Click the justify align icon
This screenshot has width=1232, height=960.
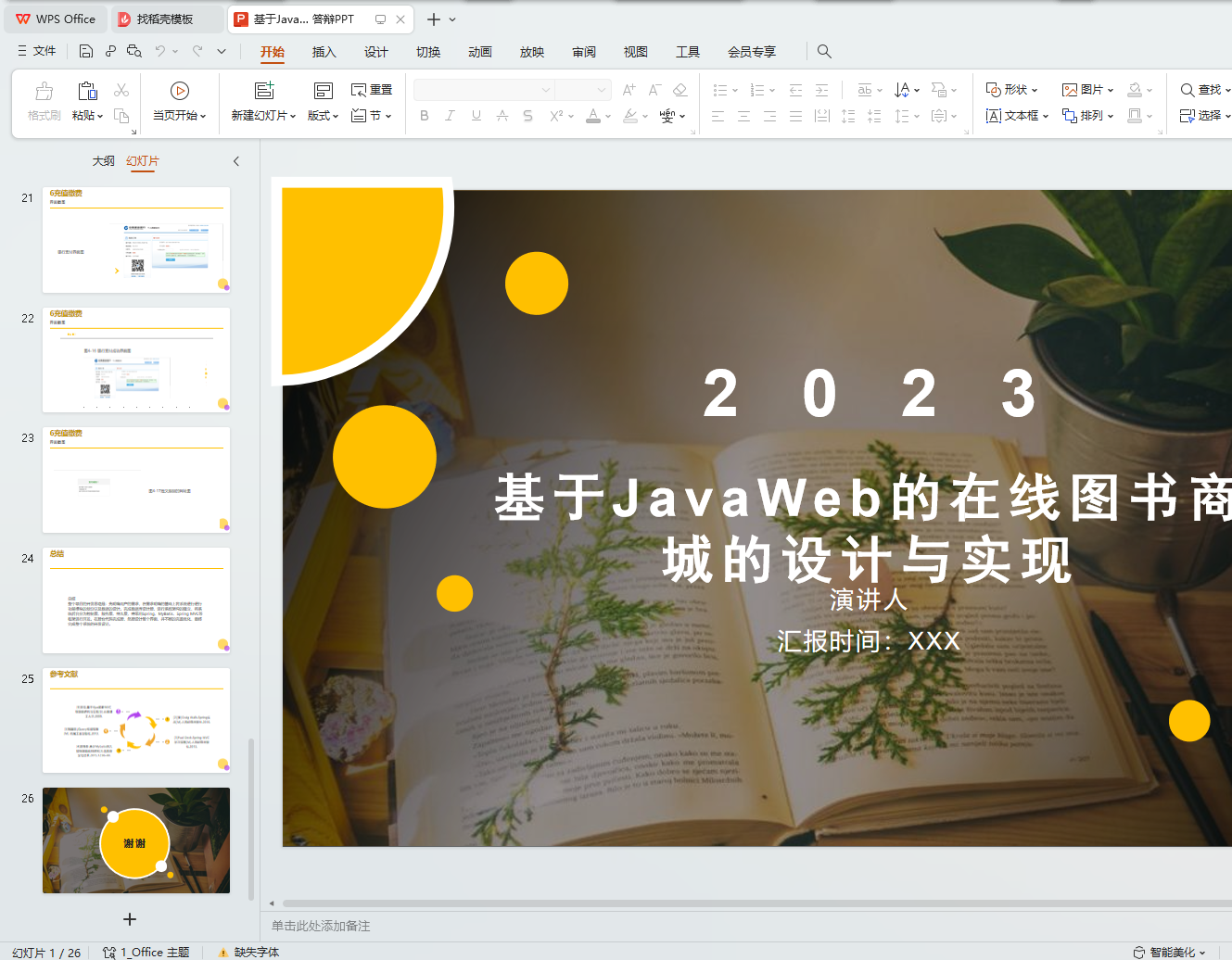[x=795, y=116]
